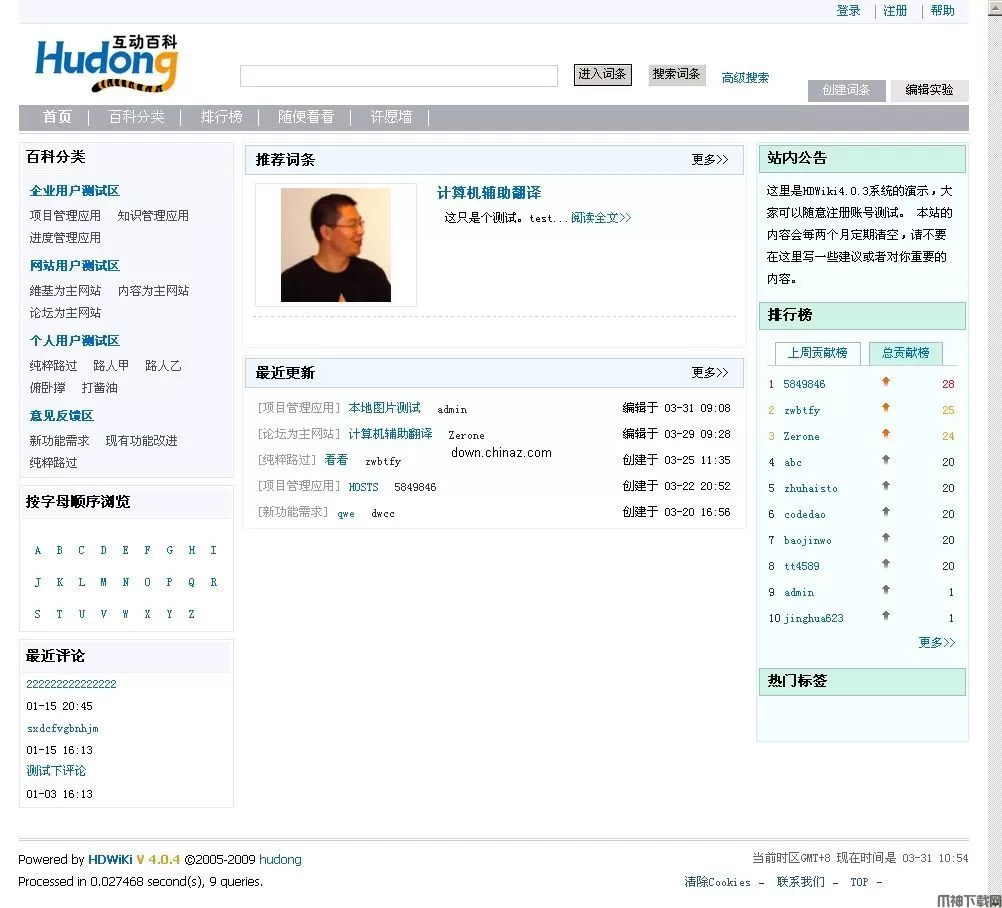
Task: Click the red up arrow beside user zwbtfy
Action: [884, 409]
